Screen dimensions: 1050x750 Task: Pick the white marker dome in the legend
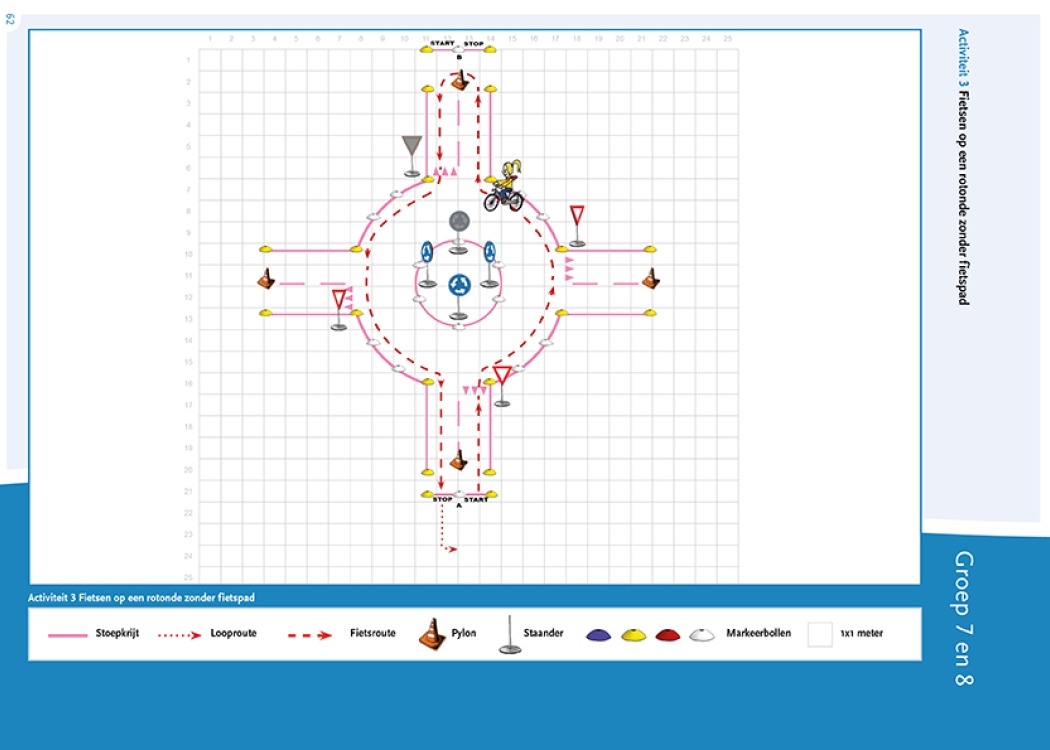[x=702, y=635]
